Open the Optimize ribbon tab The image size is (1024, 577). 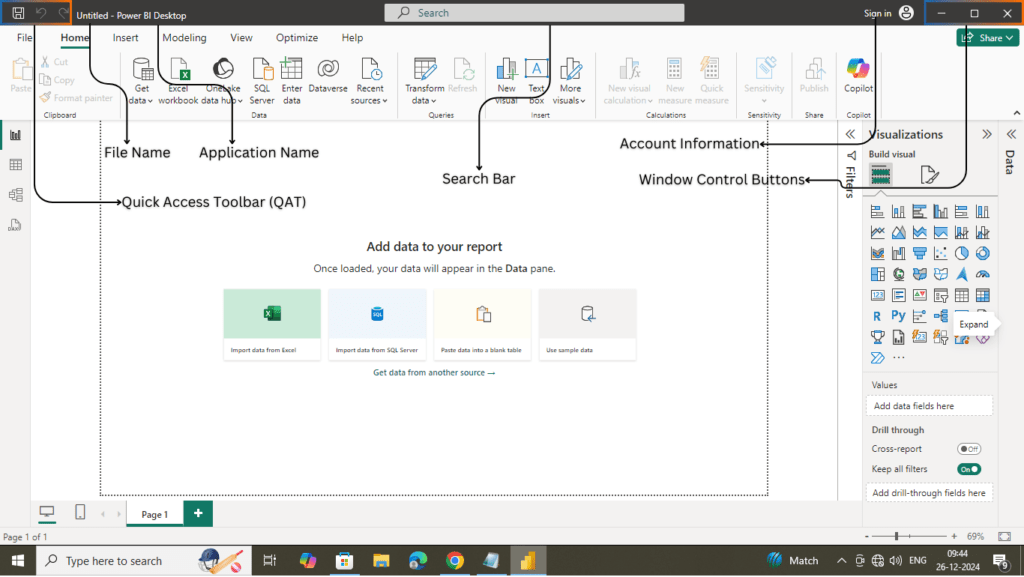coord(296,38)
